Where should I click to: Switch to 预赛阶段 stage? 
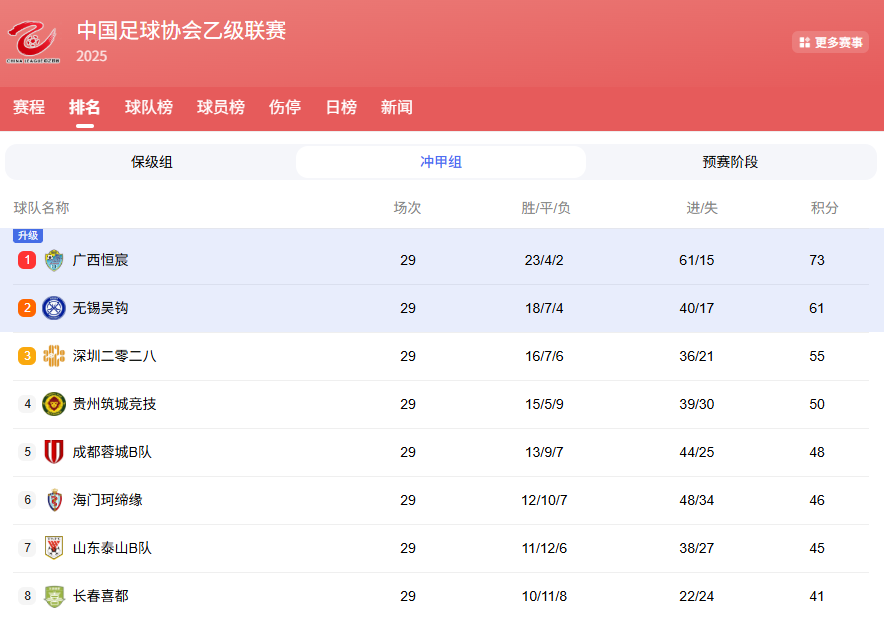tap(730, 162)
